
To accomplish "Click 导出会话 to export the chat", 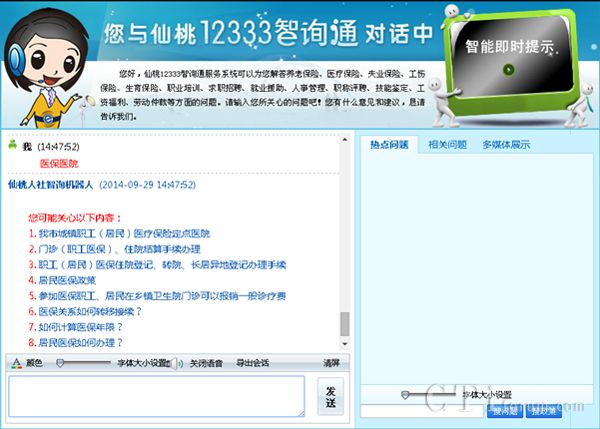I will coord(253,362).
